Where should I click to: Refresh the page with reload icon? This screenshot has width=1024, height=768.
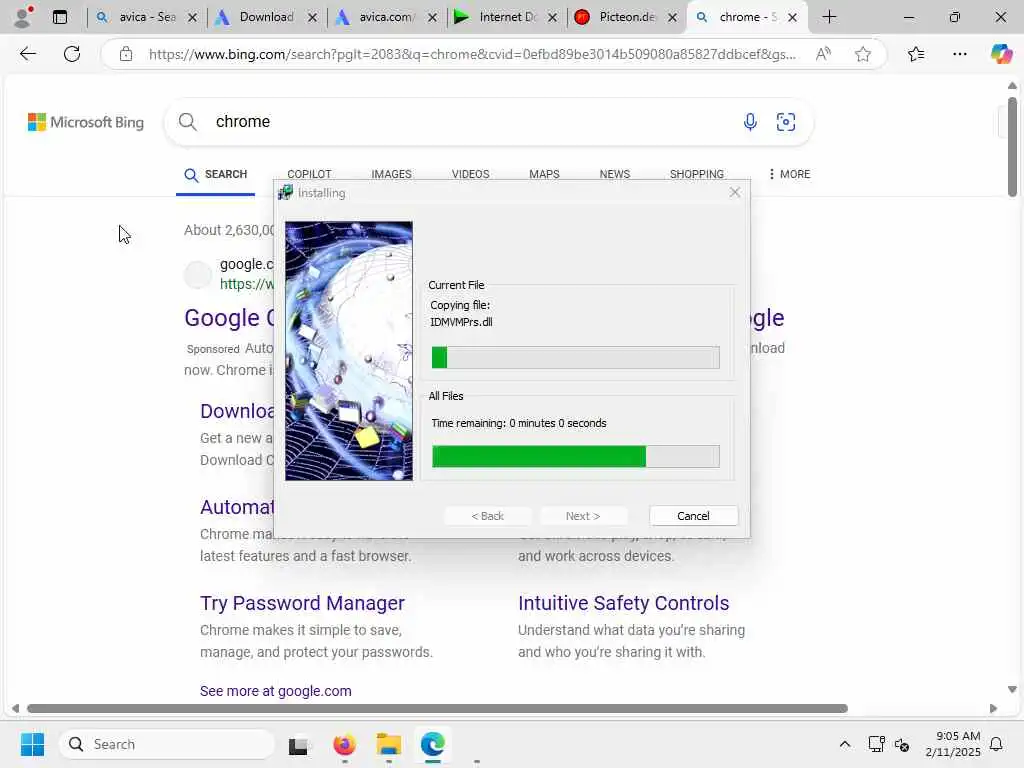point(72,54)
